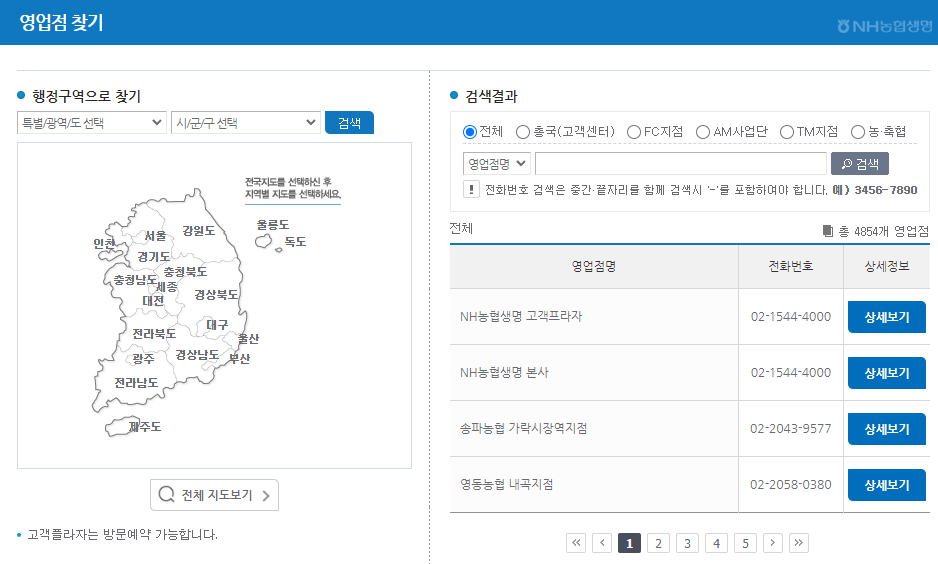
Task: Click the 영동농협 내곡지점 branch name
Action: 507,485
